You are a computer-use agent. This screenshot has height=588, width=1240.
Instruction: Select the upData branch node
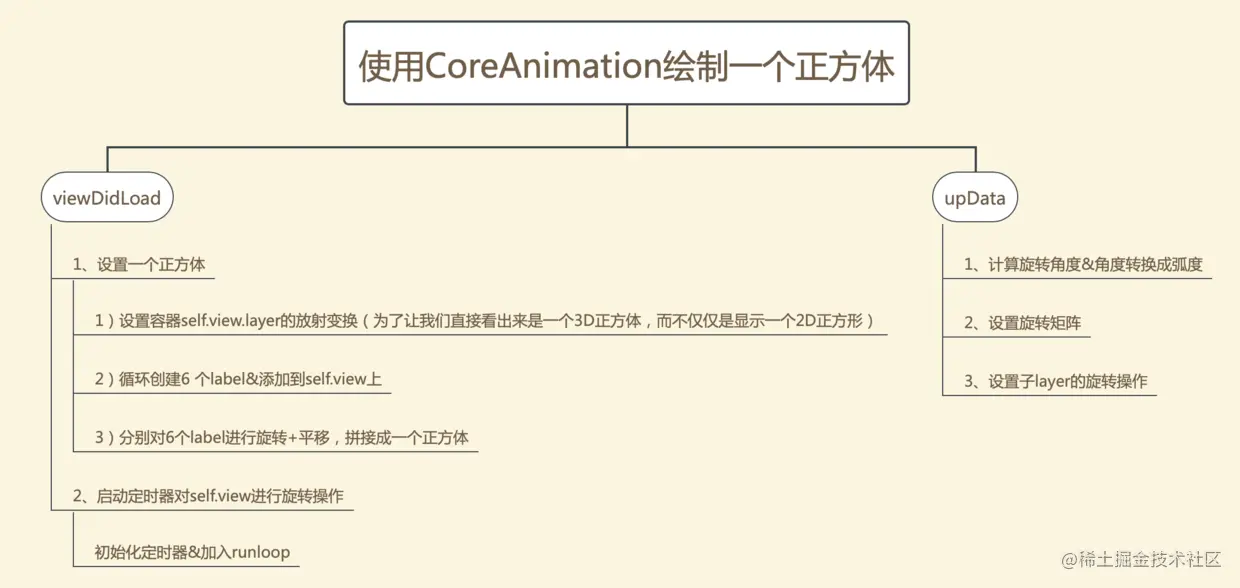(975, 198)
